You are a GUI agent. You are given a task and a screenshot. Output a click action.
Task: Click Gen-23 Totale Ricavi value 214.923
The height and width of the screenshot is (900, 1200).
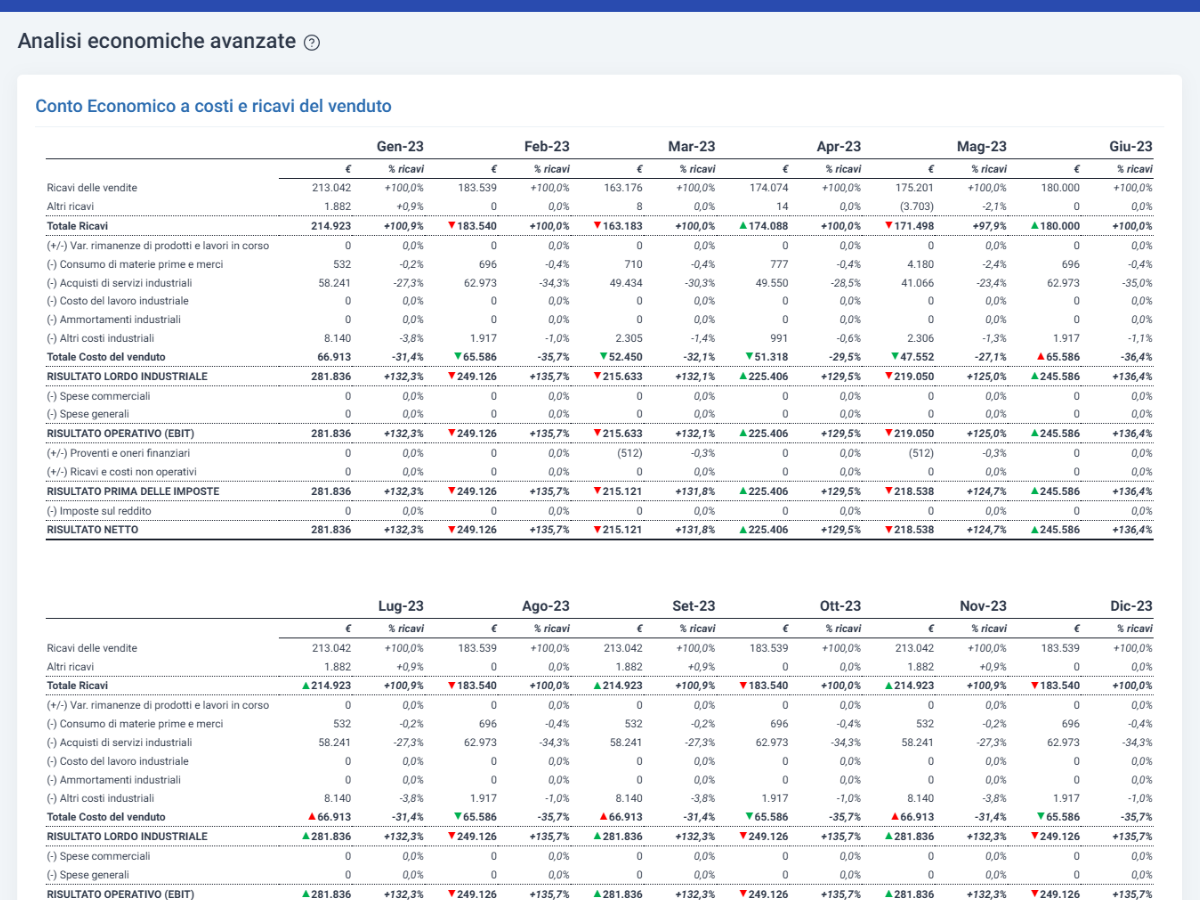331,226
